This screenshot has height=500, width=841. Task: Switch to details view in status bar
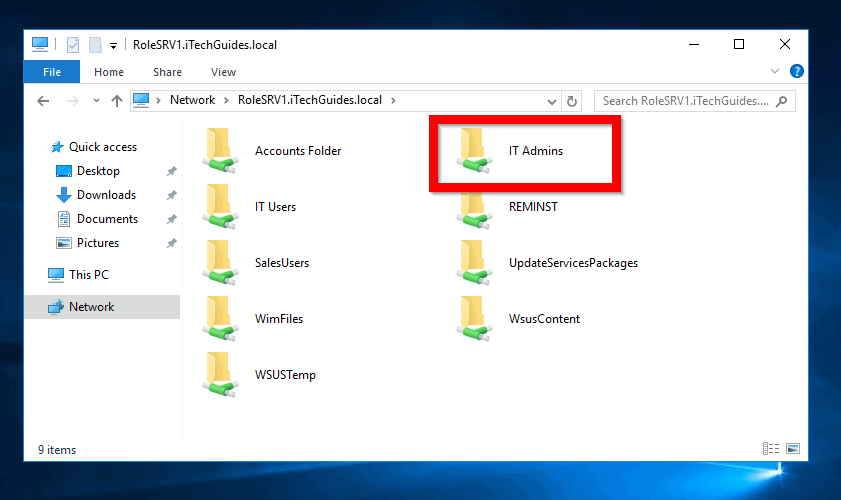coord(771,449)
